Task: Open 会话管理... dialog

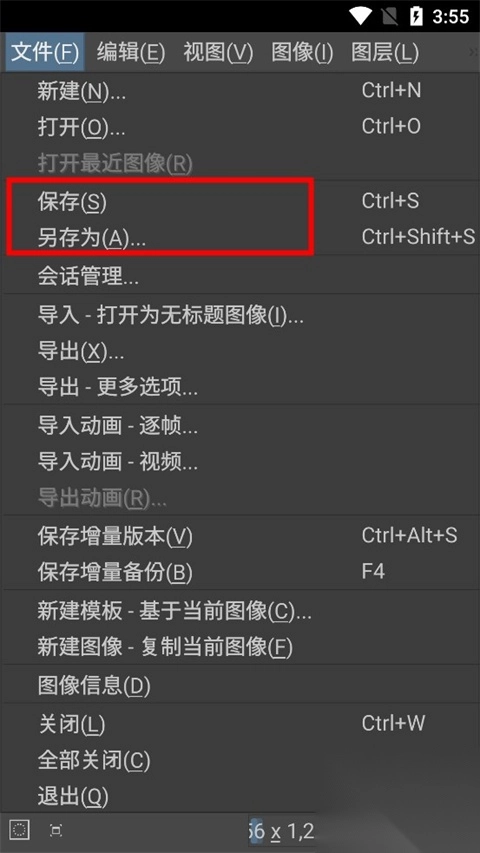Action: pos(240,277)
